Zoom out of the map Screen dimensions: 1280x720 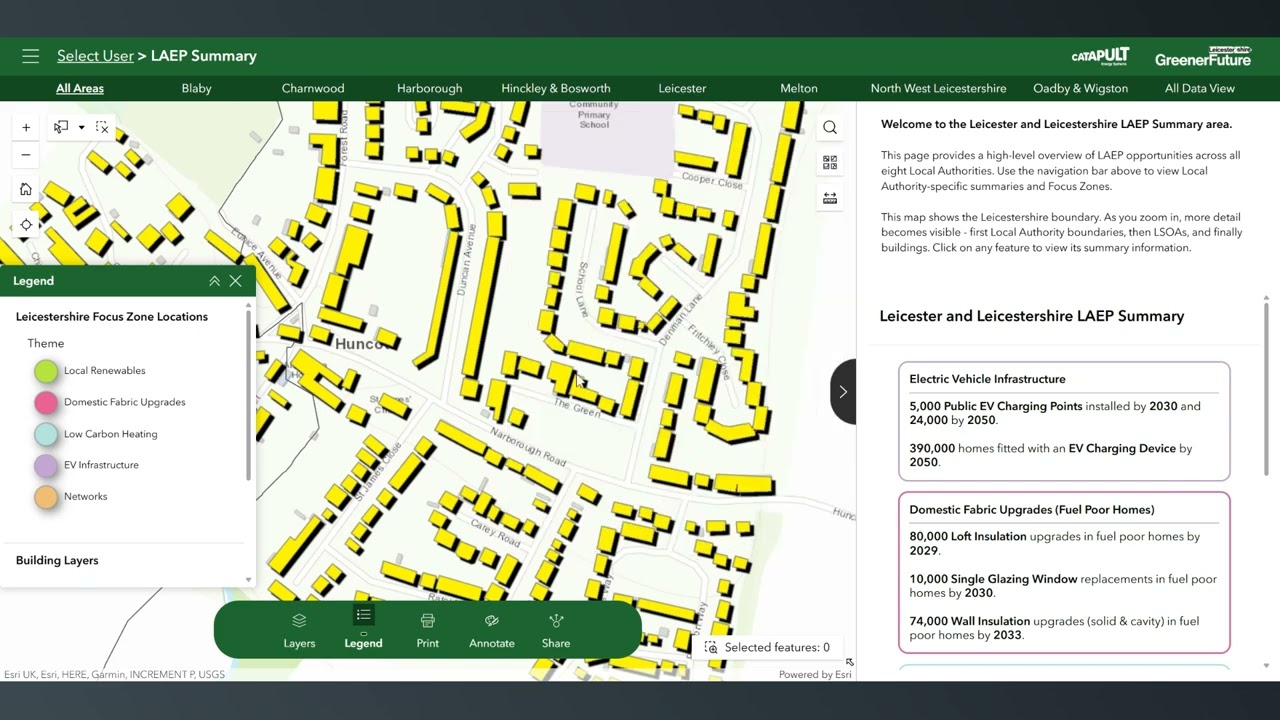tap(26, 155)
